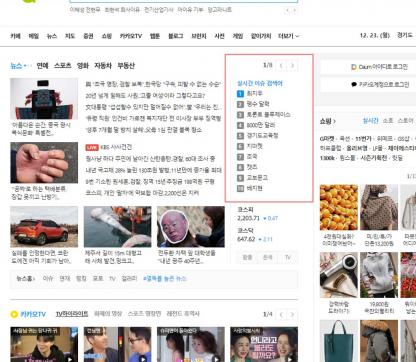Open 증권 from the top navigation
Image resolution: width=416 pixels, height=362 pixels.
[x=88, y=36]
